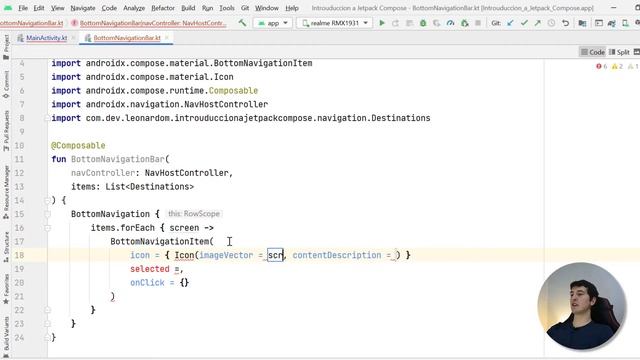Click line number 18 in the gutter
The image size is (640, 360).
pyautogui.click(x=19, y=255)
